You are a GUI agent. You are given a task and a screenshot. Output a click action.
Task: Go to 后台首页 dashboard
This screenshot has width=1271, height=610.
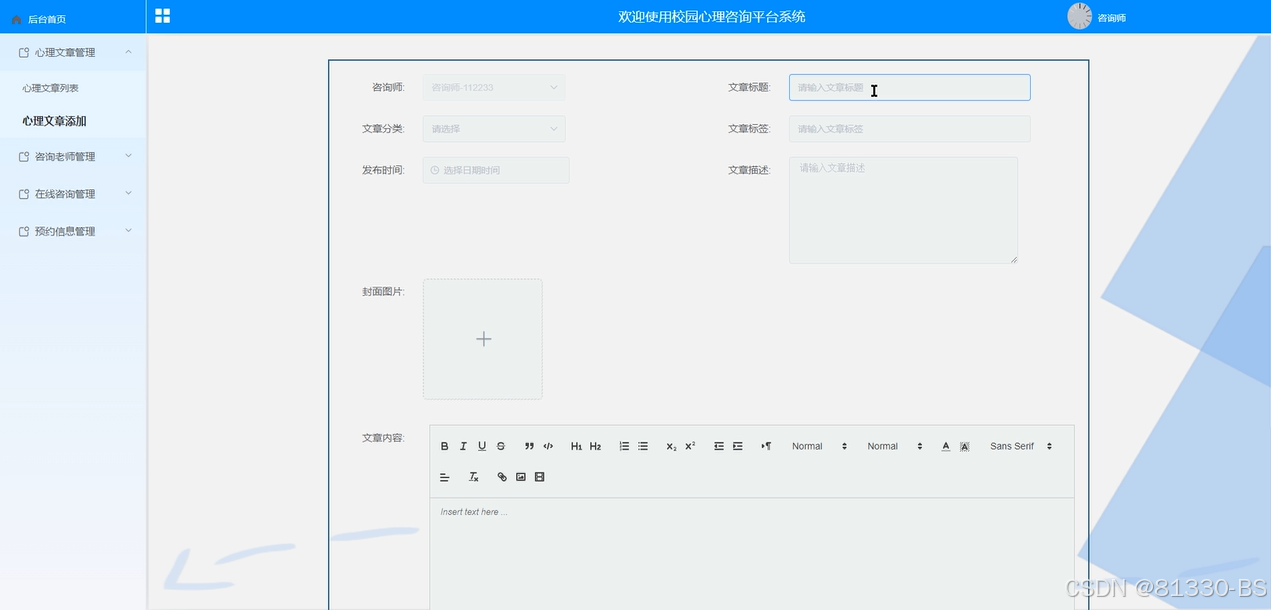(46, 19)
